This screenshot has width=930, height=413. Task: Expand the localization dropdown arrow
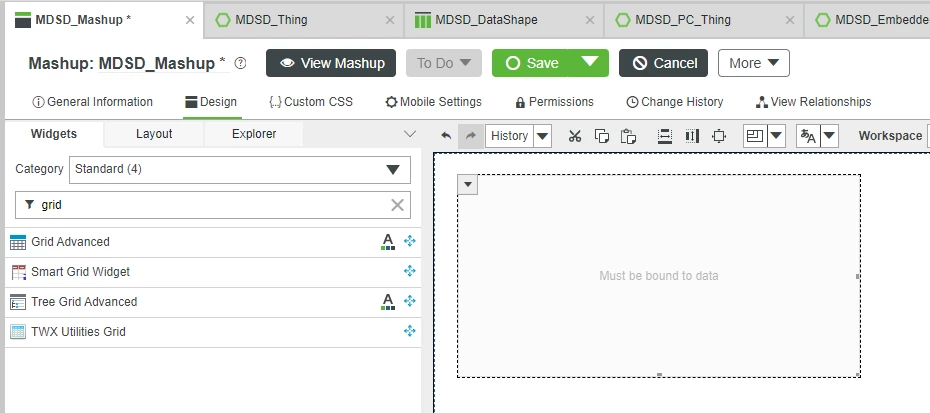(829, 136)
